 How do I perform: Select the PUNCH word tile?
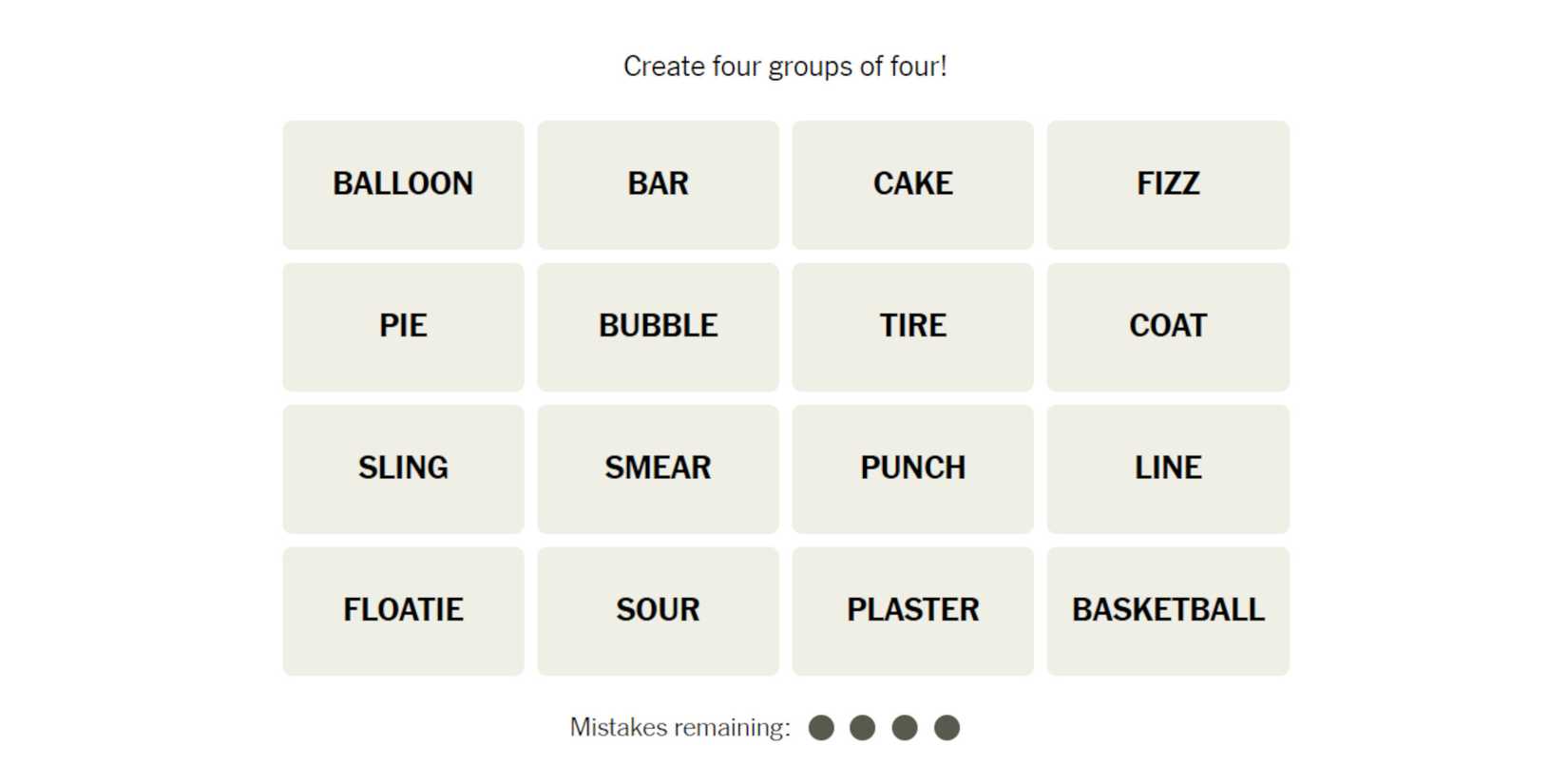click(912, 468)
